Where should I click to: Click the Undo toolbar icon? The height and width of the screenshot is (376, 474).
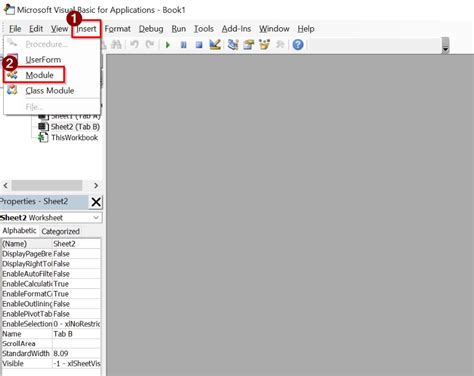pyautogui.click(x=134, y=44)
